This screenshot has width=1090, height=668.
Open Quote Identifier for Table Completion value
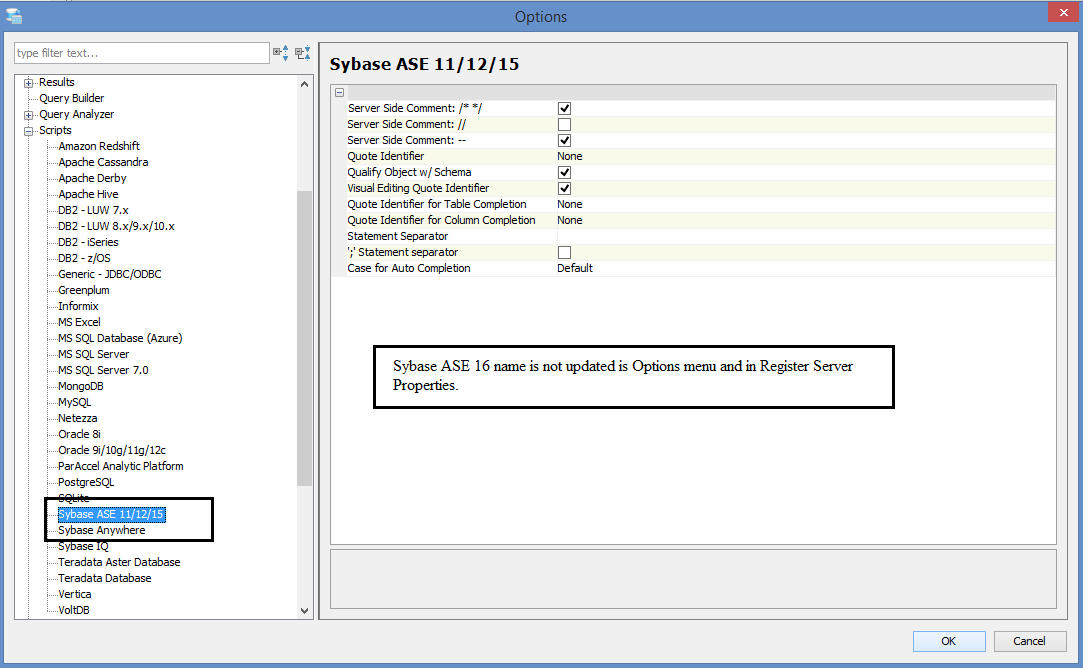[x=569, y=204]
